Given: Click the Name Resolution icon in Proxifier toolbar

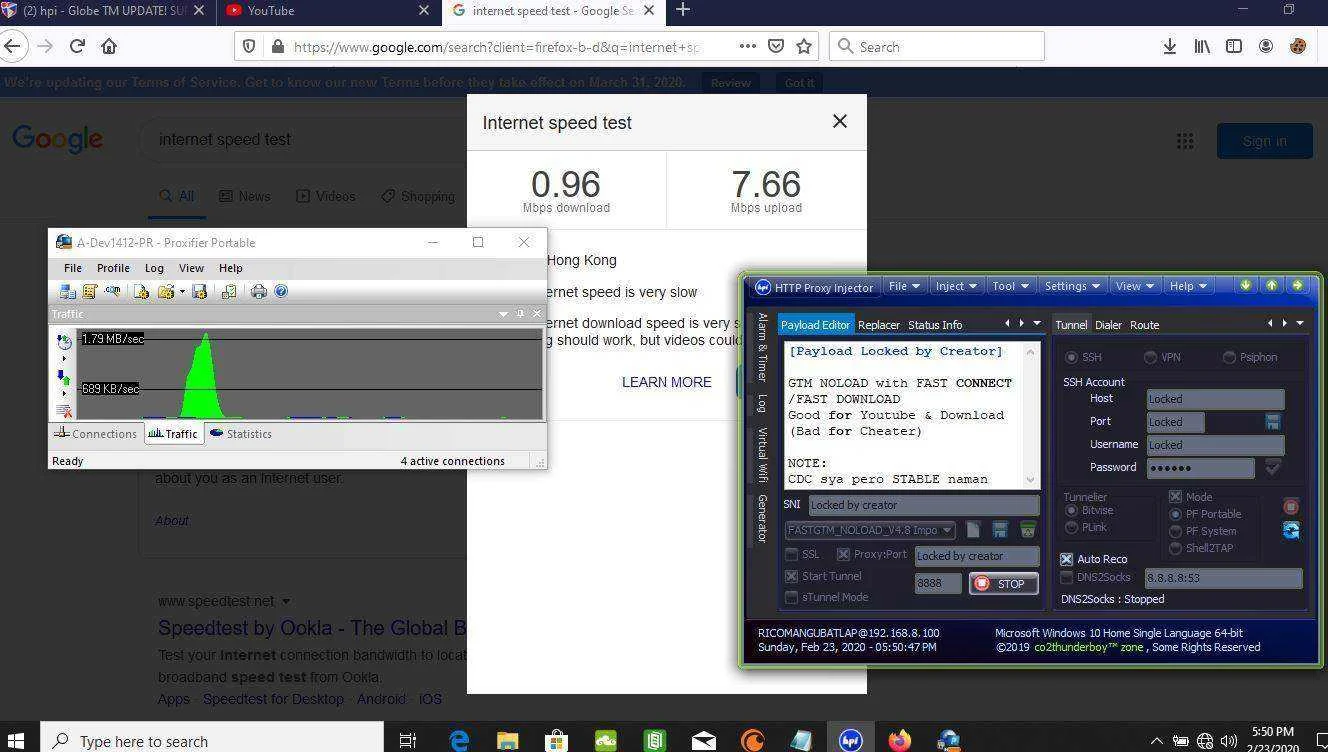Looking at the screenshot, I should click(x=112, y=291).
